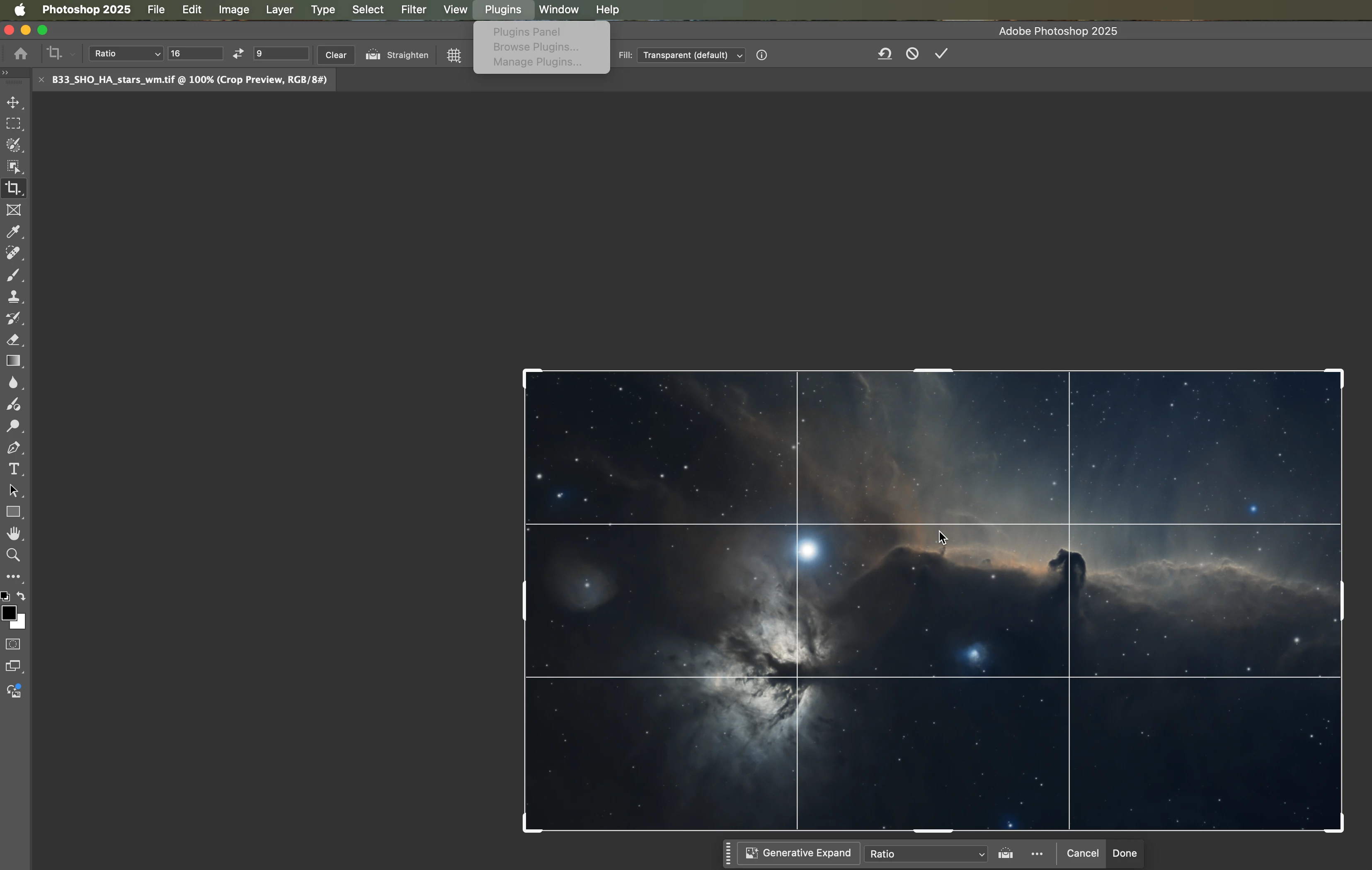The height and width of the screenshot is (870, 1372).
Task: Click the crop overlay grid icon
Action: 453,55
